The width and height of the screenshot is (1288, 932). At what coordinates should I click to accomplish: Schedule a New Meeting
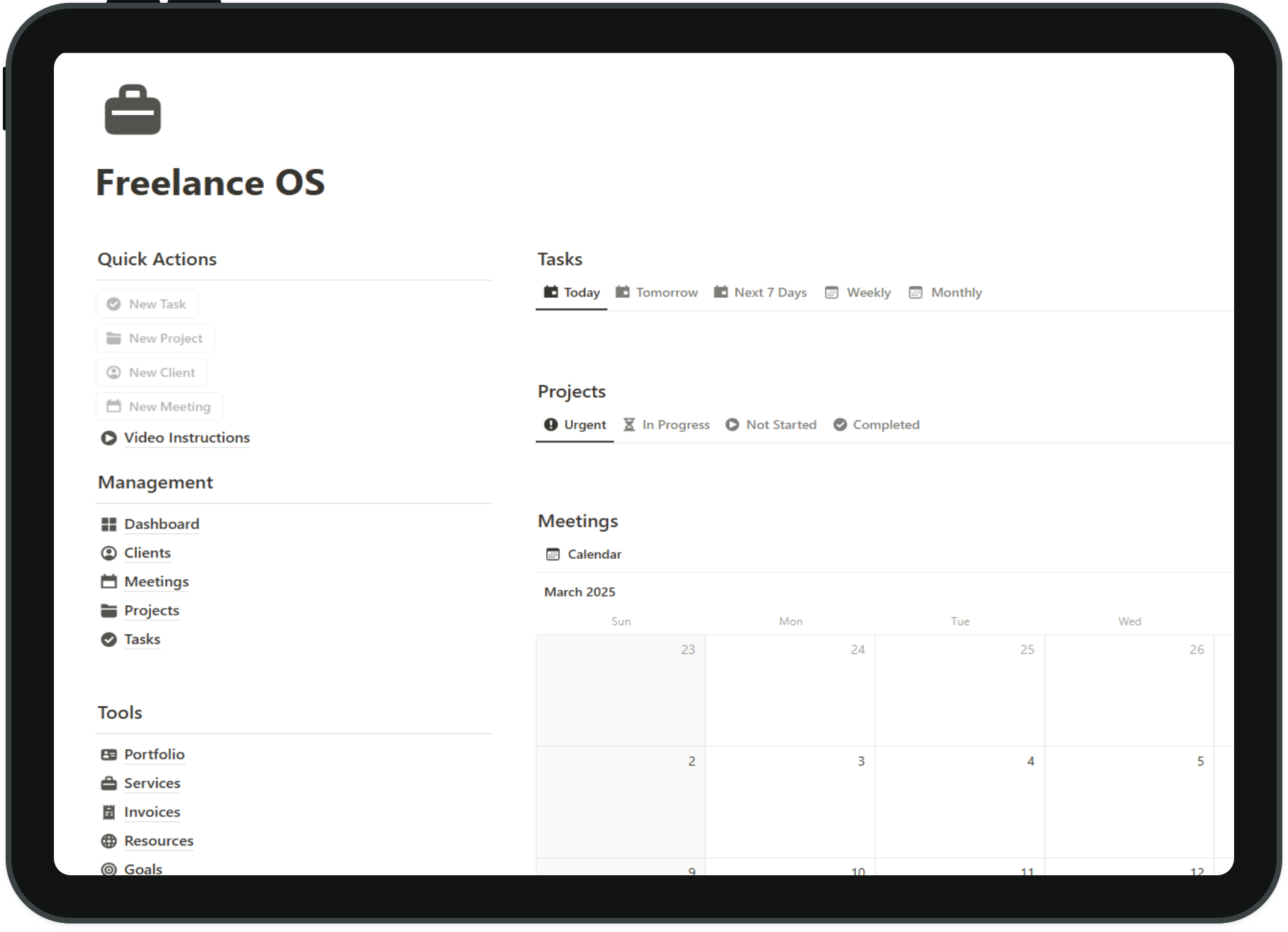tap(160, 406)
